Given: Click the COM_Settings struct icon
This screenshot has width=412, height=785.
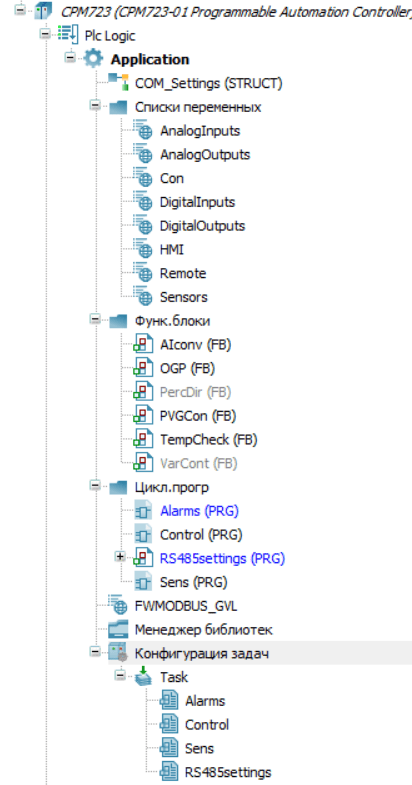Looking at the screenshot, I should pyautogui.click(x=118, y=83).
